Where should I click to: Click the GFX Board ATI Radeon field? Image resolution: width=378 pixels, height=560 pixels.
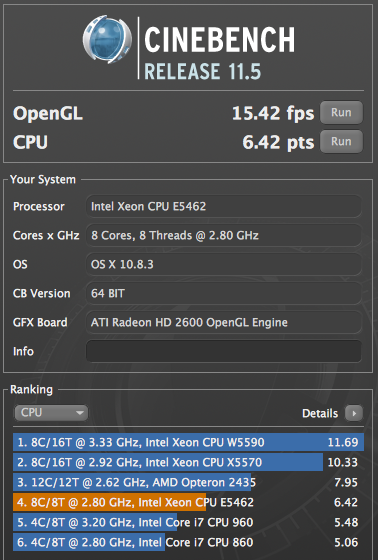pyautogui.click(x=224, y=322)
